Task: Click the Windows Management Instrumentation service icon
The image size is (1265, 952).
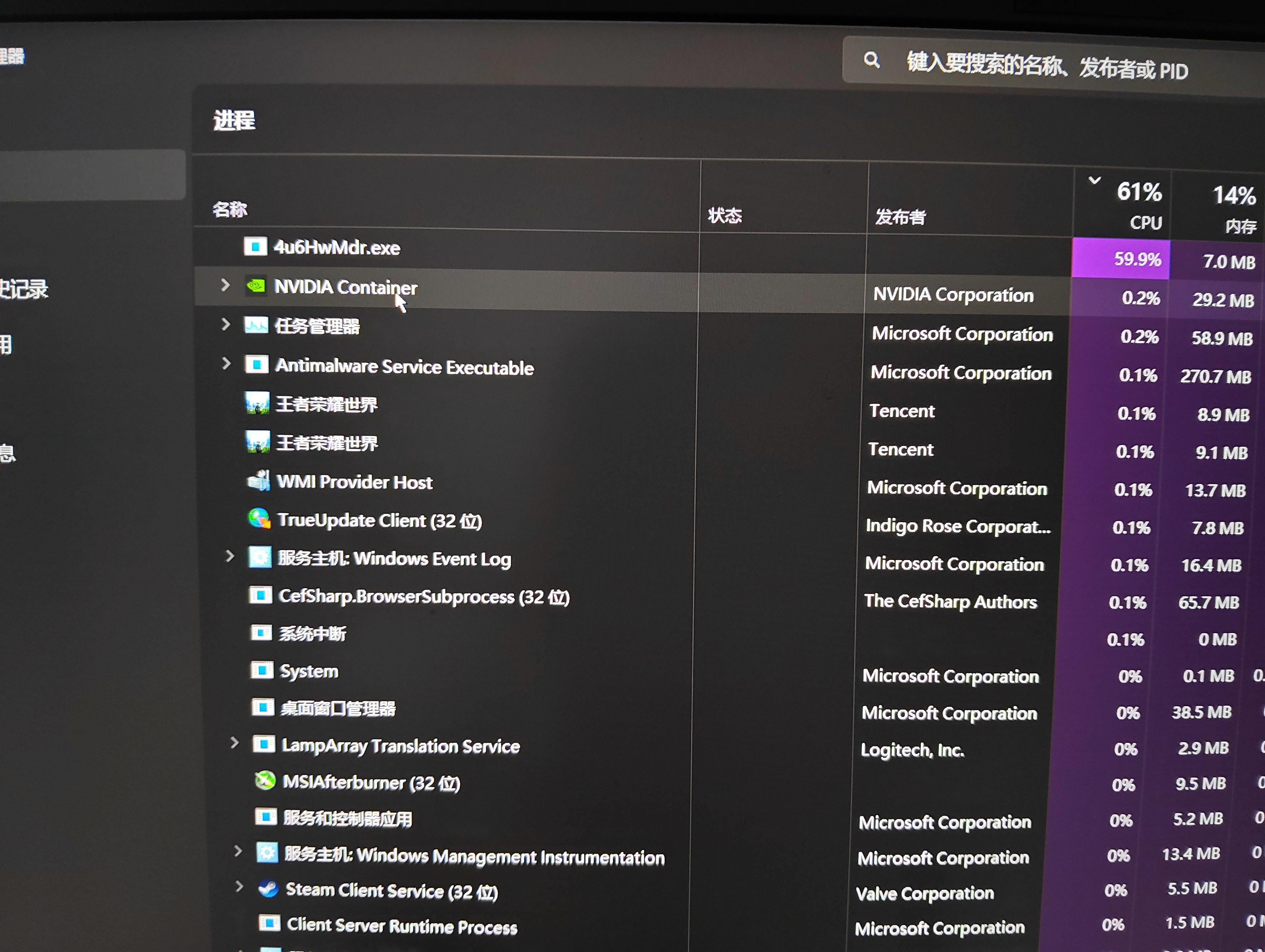Action: pos(267,853)
